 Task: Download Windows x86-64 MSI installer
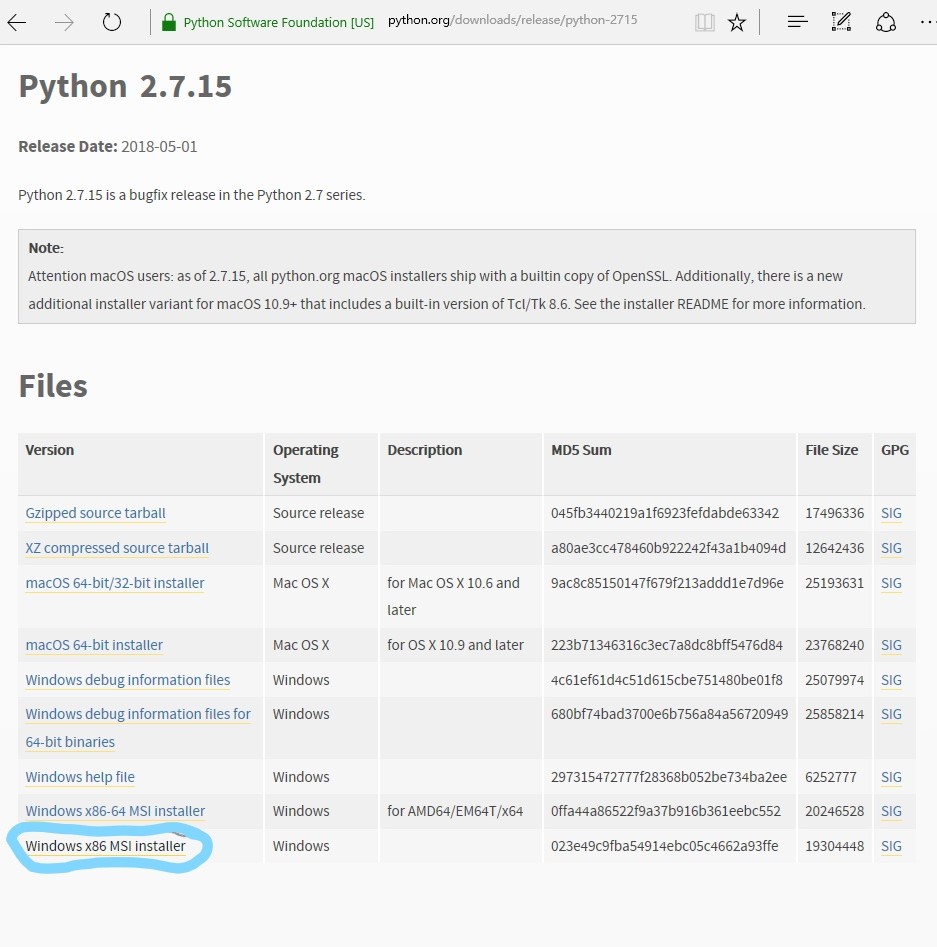tap(115, 811)
